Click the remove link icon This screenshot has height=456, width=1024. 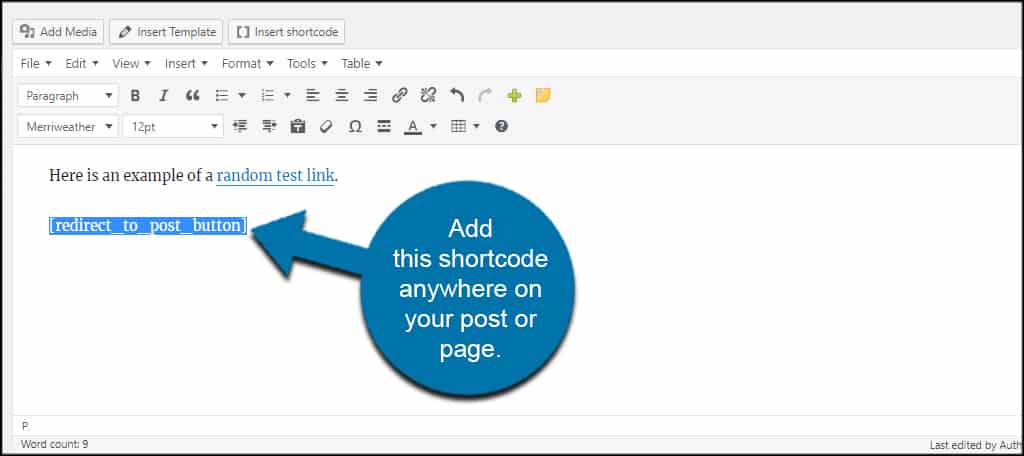pyautogui.click(x=428, y=95)
